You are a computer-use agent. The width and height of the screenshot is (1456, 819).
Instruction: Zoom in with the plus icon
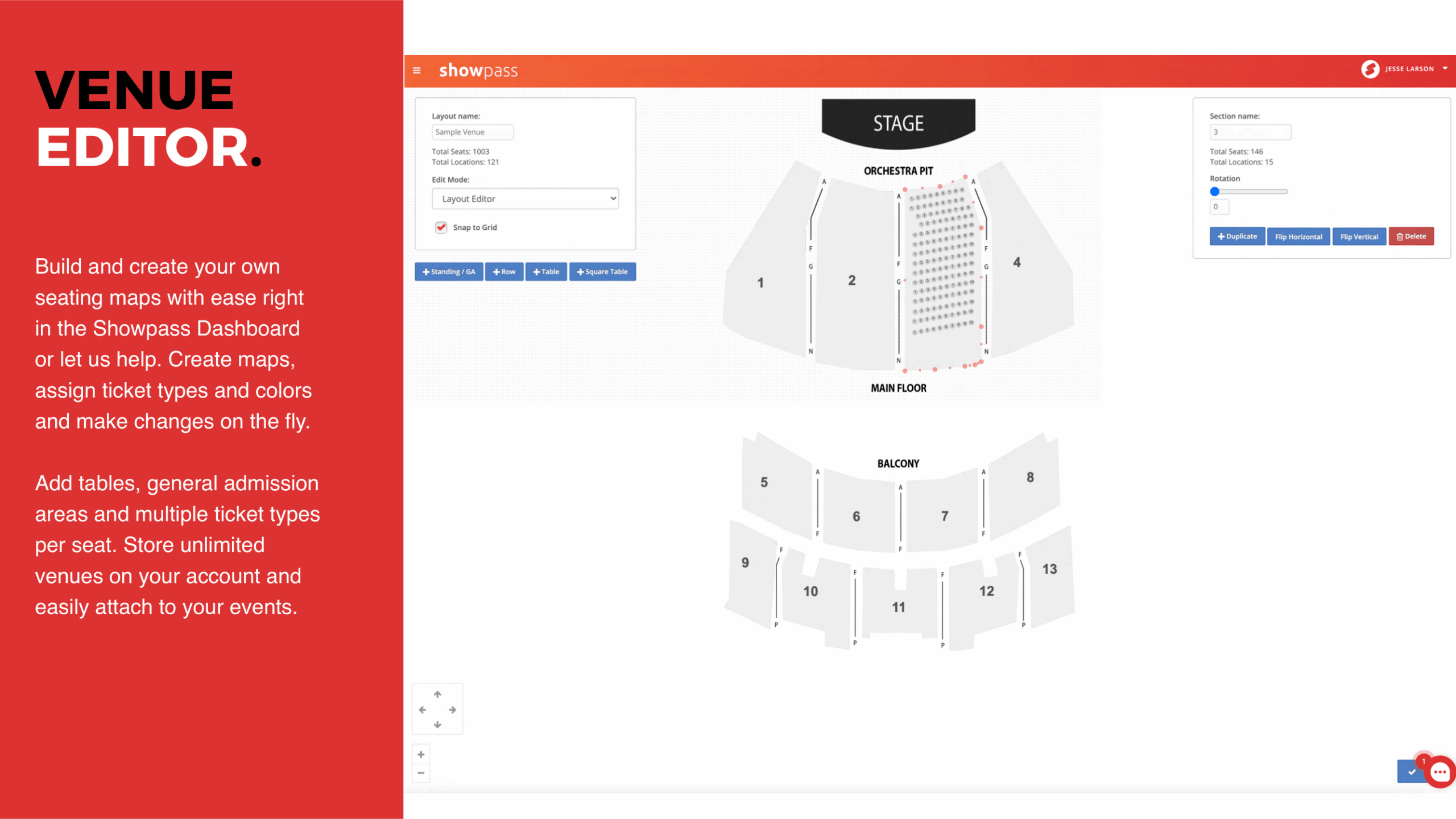[421, 754]
